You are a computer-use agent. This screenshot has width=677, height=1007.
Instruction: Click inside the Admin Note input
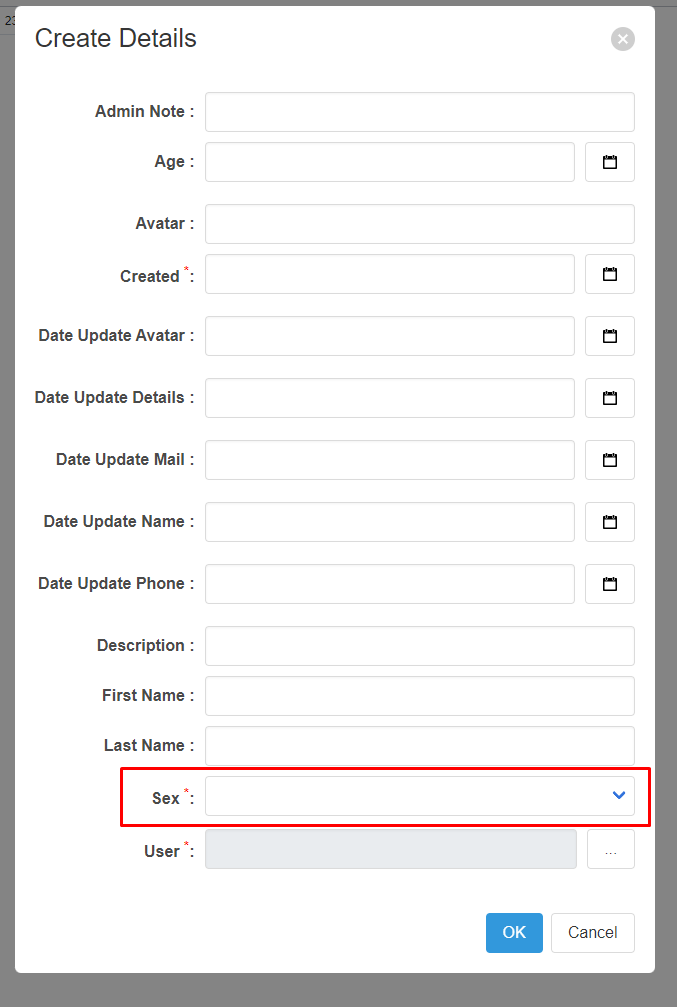(x=419, y=111)
